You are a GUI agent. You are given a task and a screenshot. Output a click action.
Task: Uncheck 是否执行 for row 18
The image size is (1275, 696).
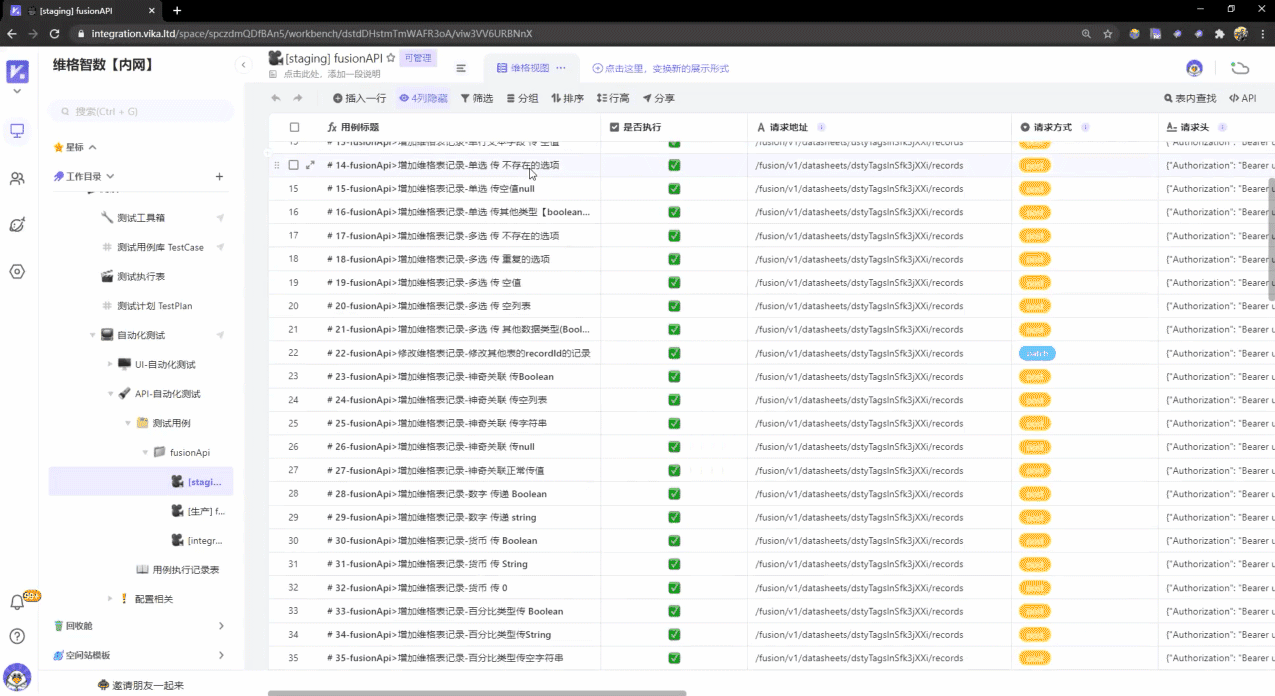(674, 259)
